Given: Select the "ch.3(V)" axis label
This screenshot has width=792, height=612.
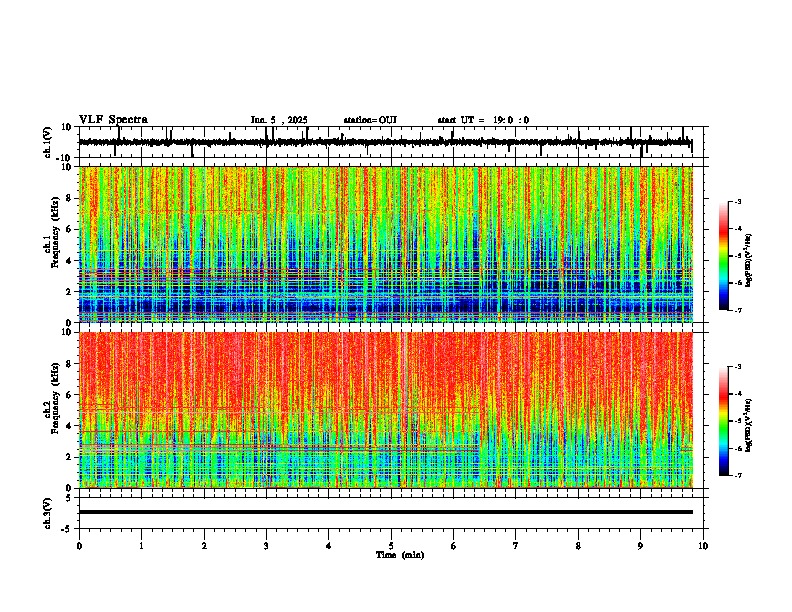Looking at the screenshot, I should [48, 513].
